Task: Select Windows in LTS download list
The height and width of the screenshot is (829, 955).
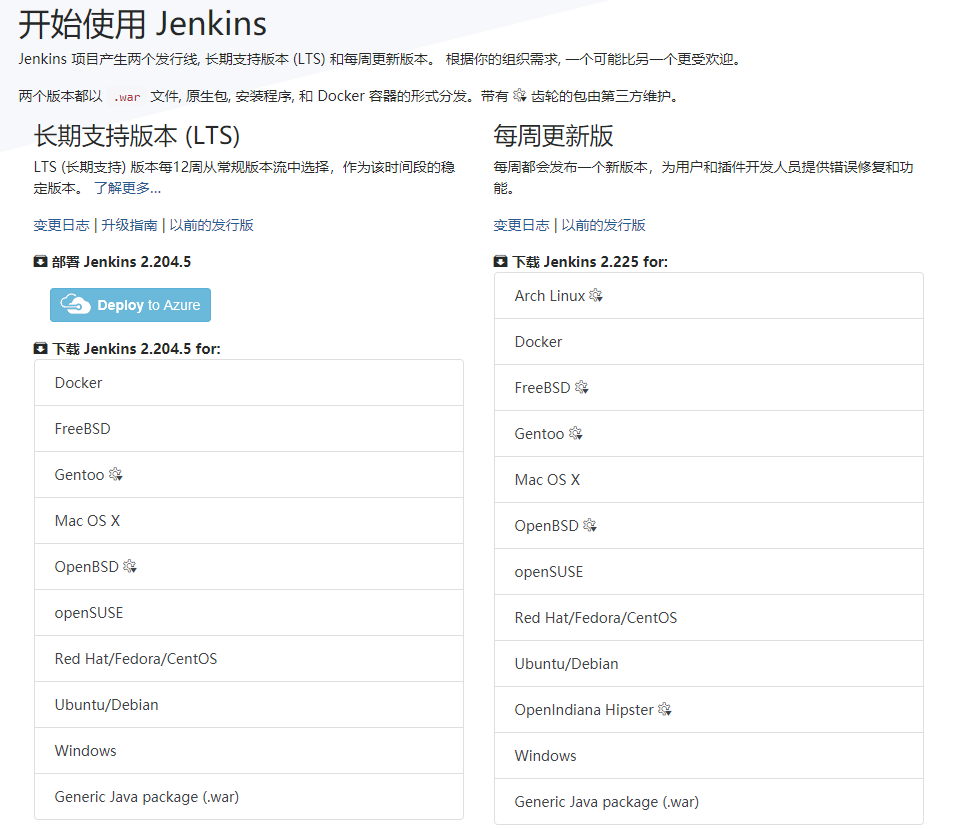Action: 249,750
